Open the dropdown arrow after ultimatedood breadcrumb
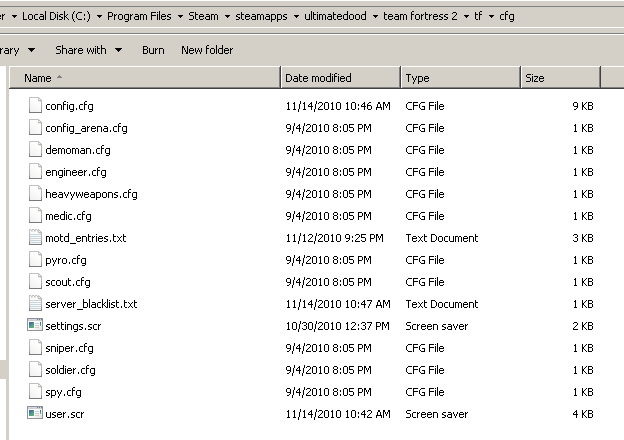This screenshot has width=624, height=440. [375, 16]
